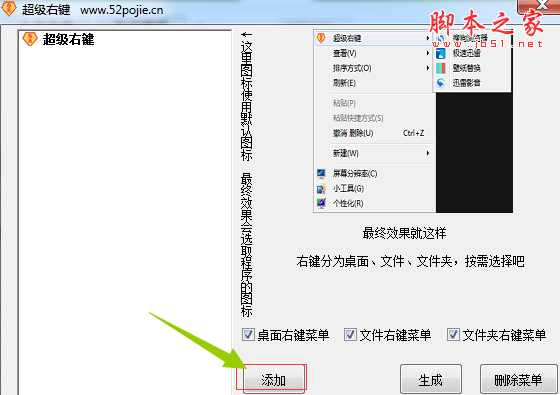Viewport: 560px width, 395px height.
Task: Click the submenu arrow beside 新建(W)
Action: [x=428, y=153]
